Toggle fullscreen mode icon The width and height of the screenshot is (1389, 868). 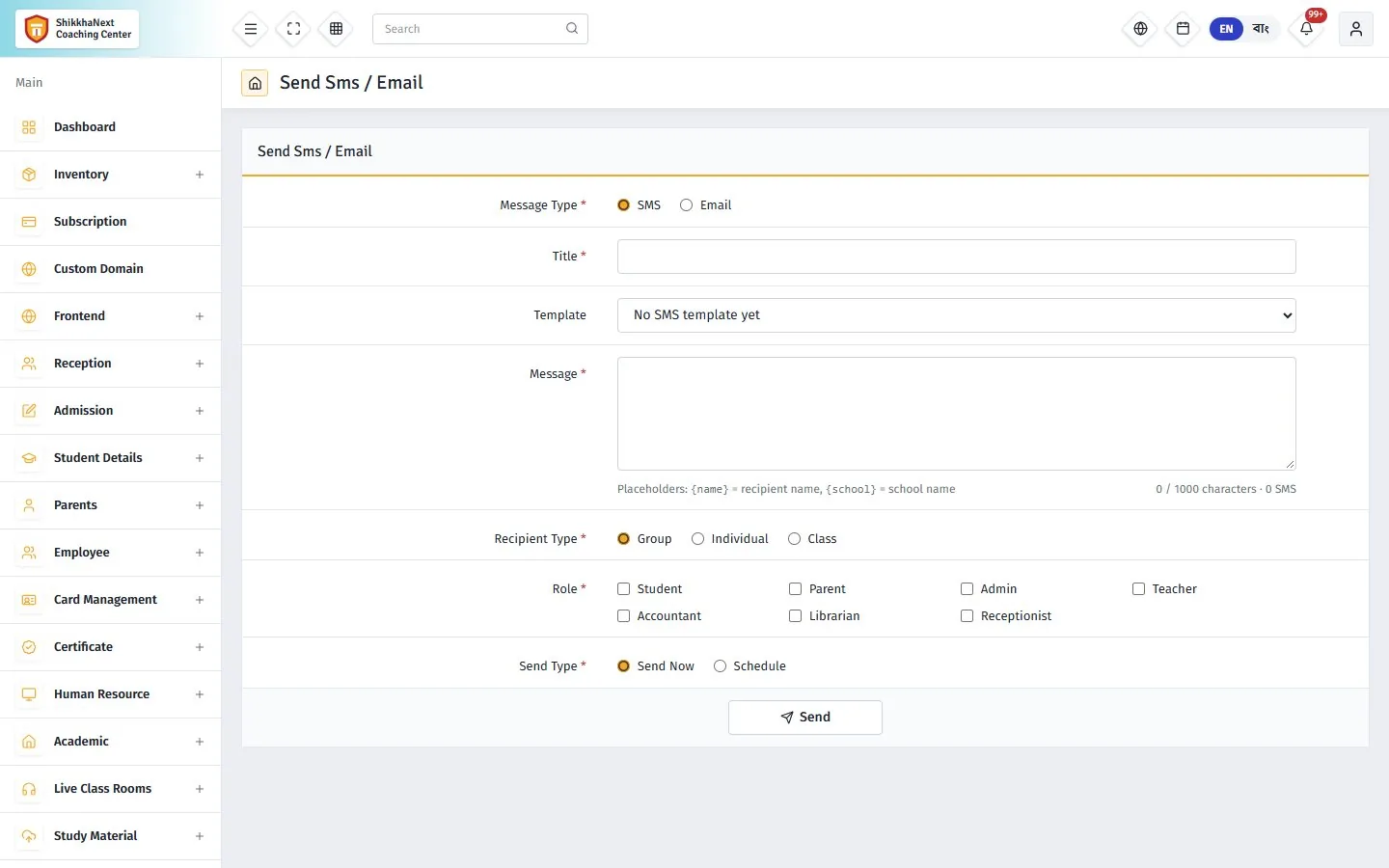tap(294, 29)
